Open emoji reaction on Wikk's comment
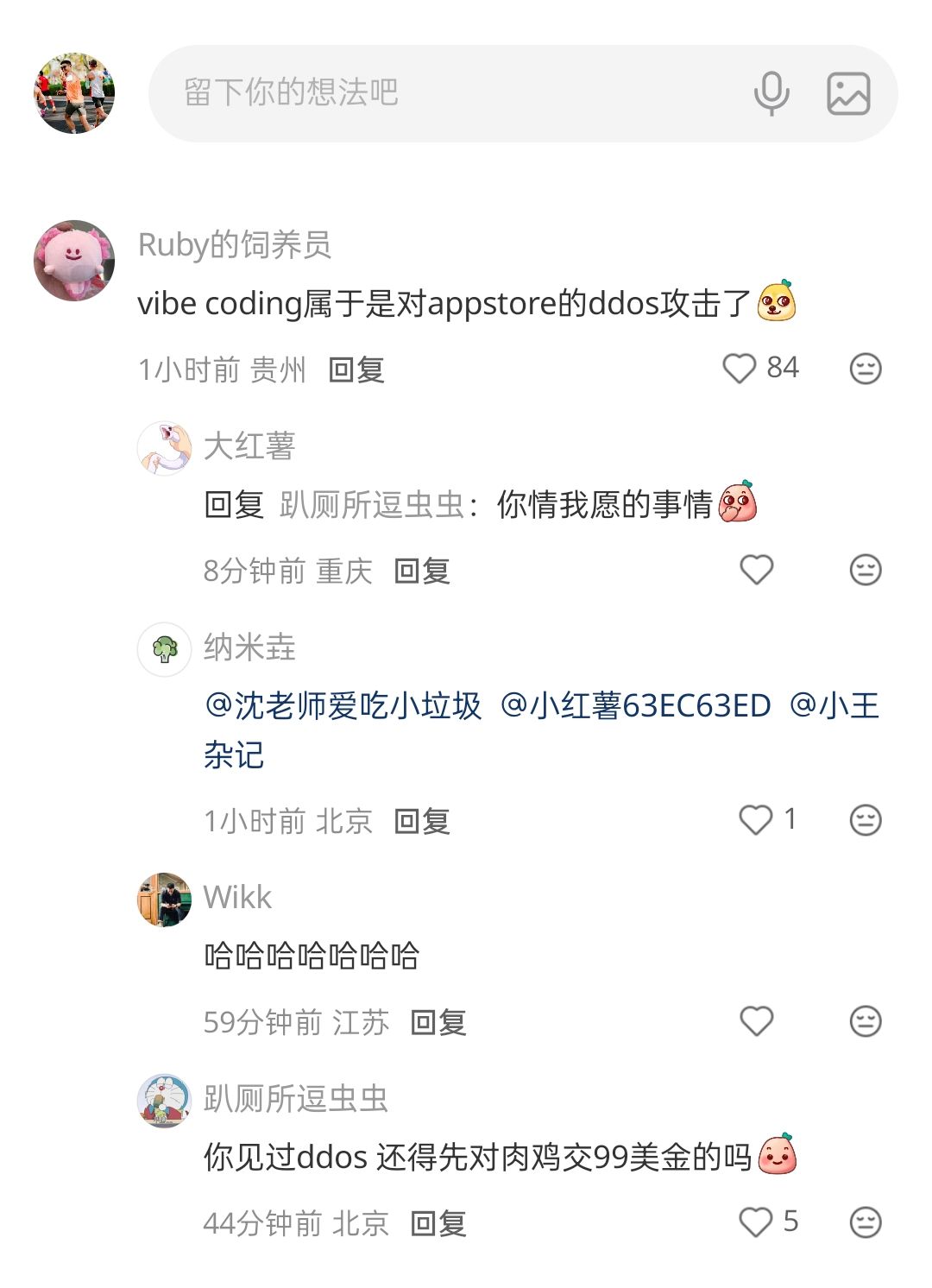Viewport: 932px width, 1288px height. (866, 1021)
